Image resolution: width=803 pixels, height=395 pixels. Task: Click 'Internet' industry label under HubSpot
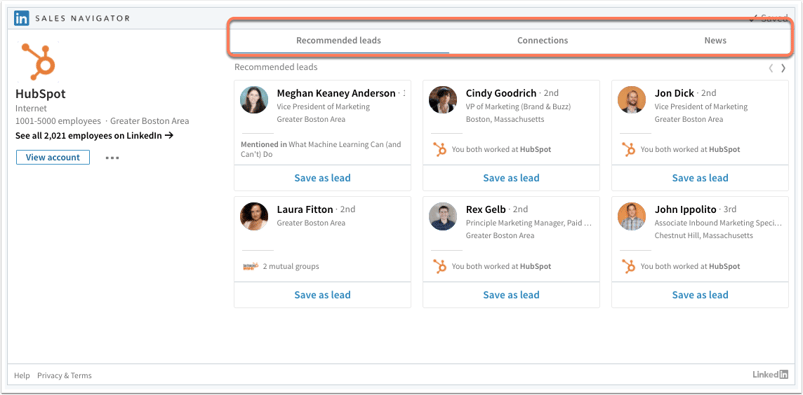pos(31,109)
